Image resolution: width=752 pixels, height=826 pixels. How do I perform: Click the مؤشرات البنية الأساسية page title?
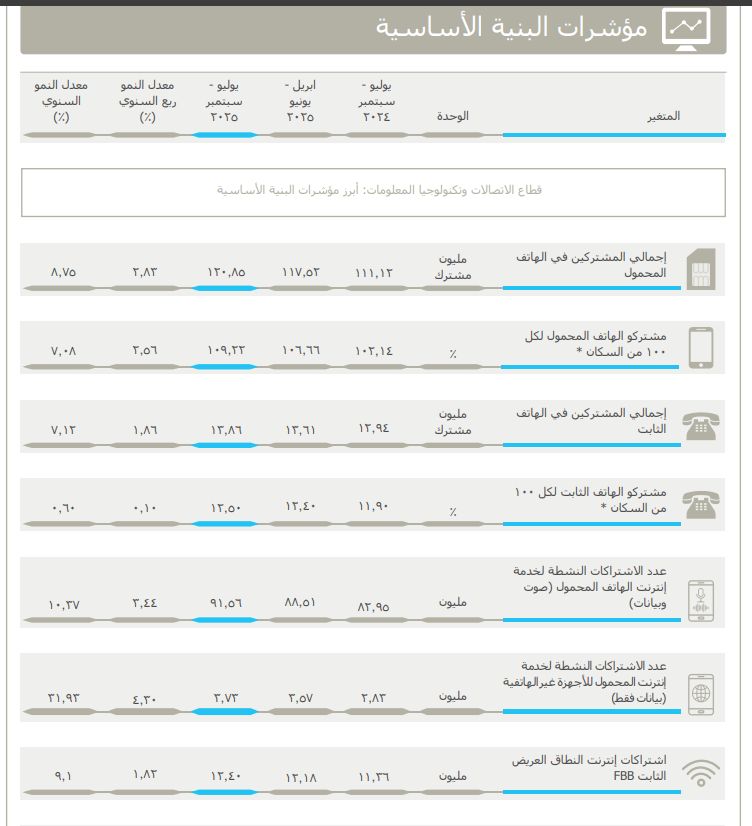(511, 28)
